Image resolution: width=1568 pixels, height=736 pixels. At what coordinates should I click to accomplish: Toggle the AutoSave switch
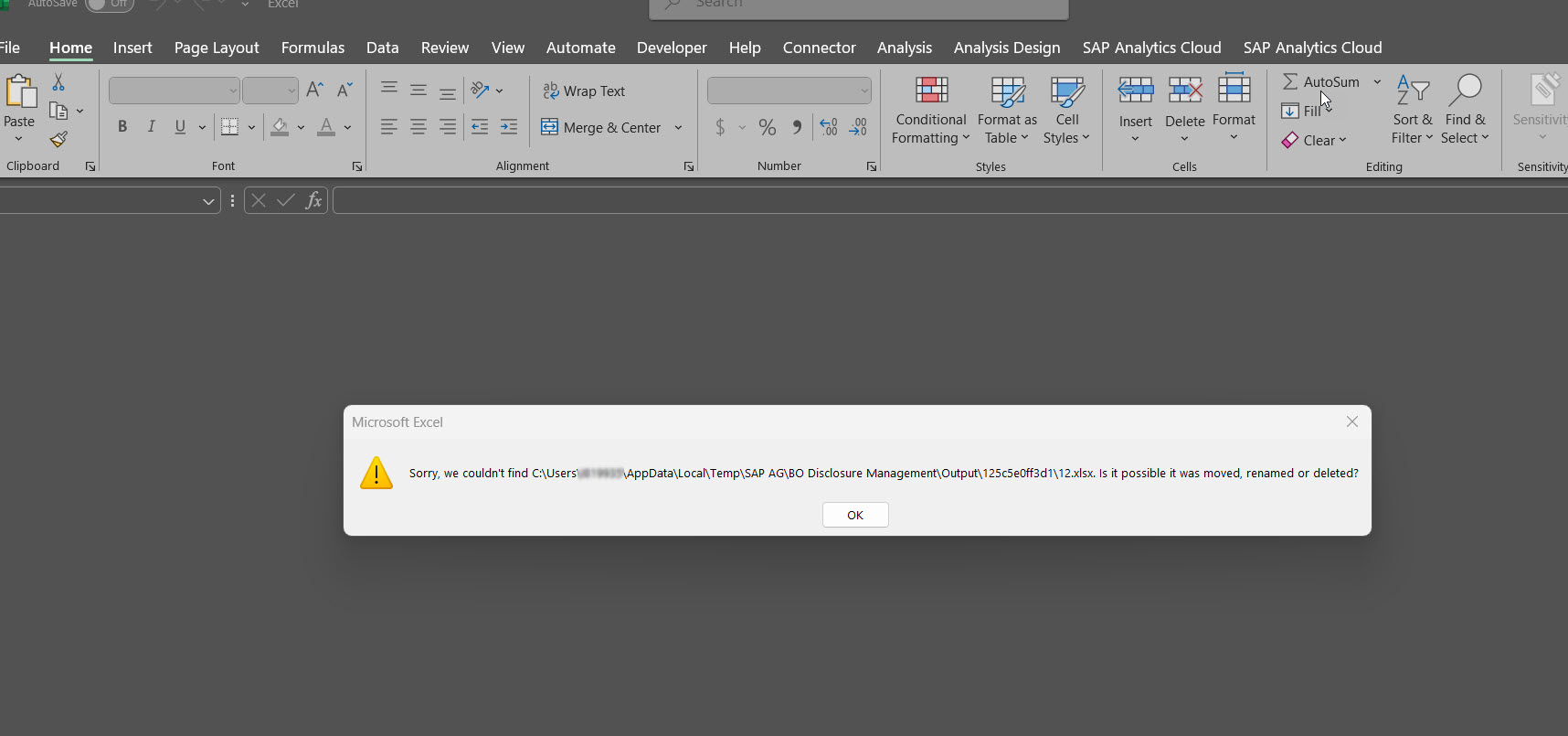tap(109, 4)
